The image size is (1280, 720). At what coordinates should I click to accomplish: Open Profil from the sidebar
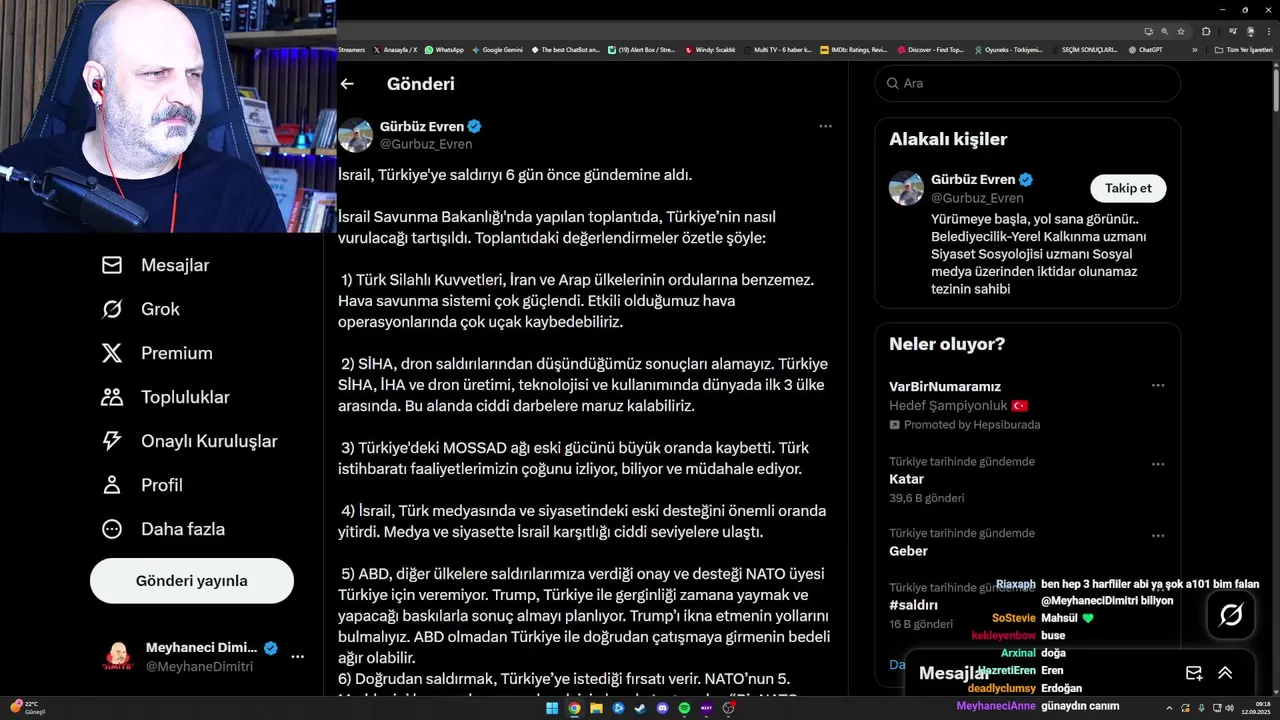click(142, 485)
